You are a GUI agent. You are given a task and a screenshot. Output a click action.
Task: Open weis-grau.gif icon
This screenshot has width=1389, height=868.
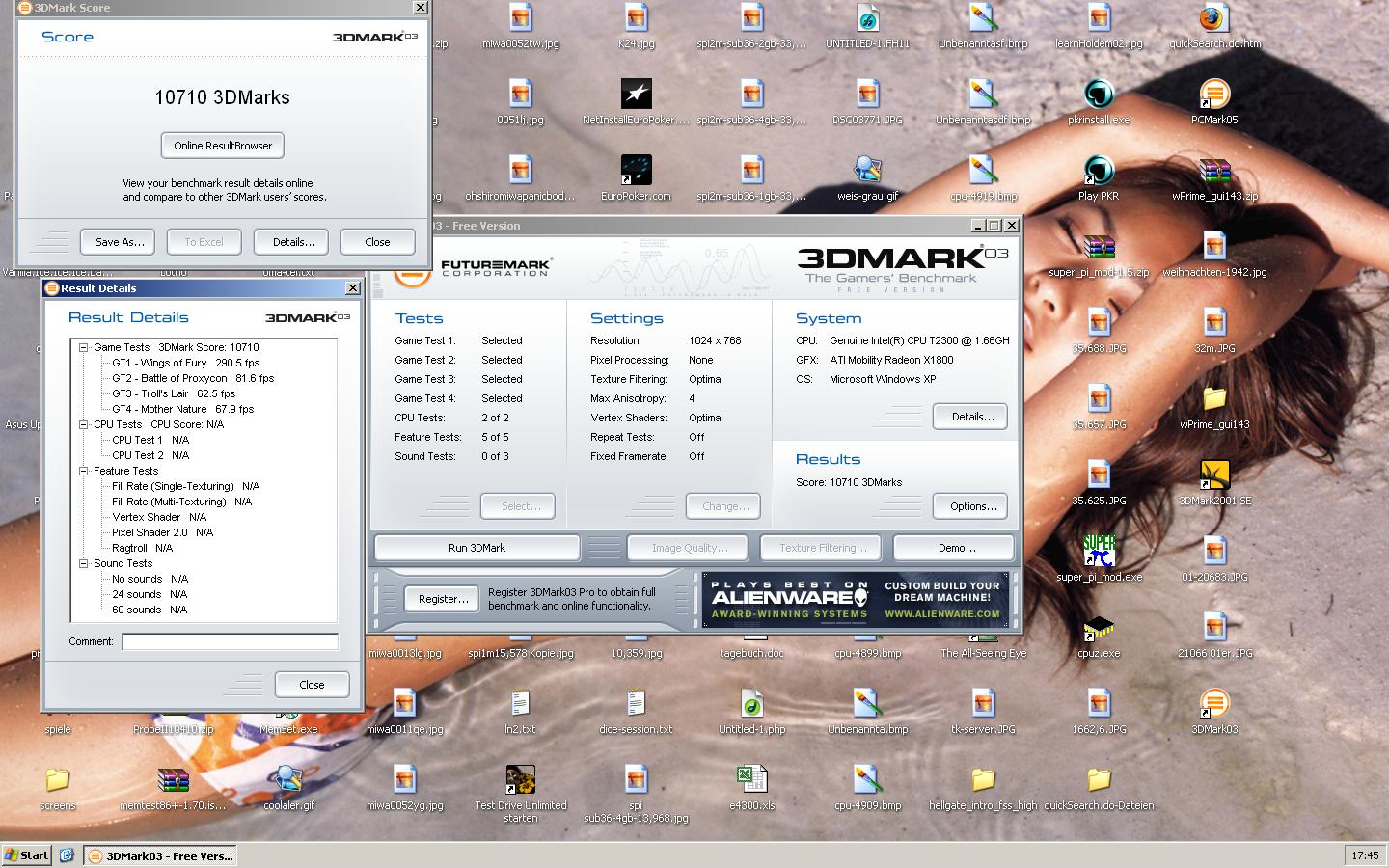coord(867,177)
